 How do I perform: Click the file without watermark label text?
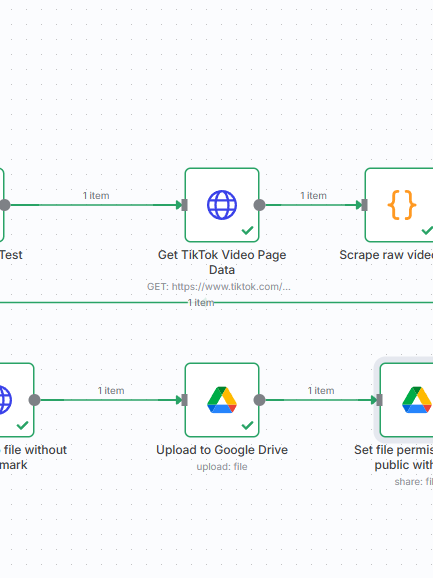coord(33,457)
